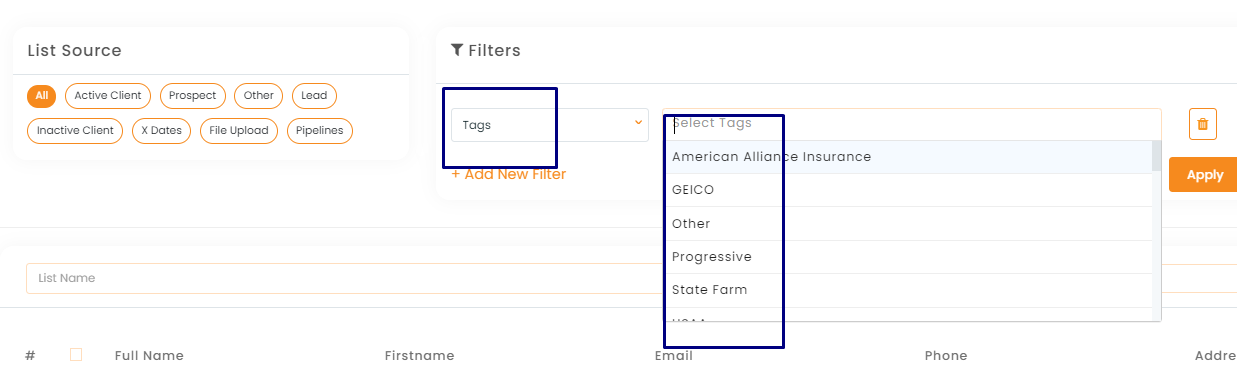Open the Tags filter type dropdown

pos(550,125)
